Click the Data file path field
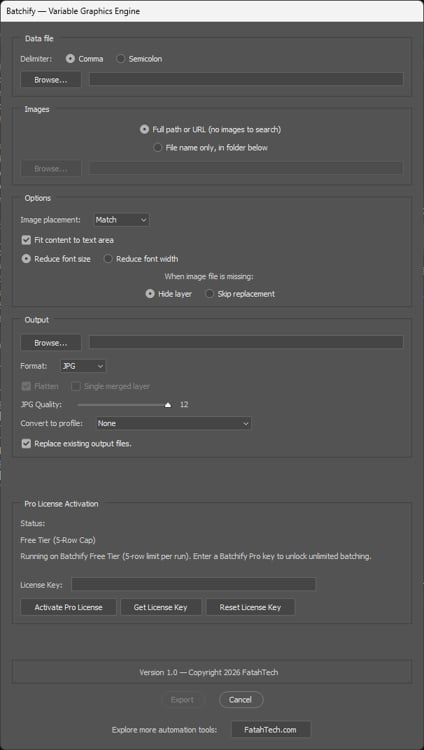The width and height of the screenshot is (424, 750). click(246, 79)
